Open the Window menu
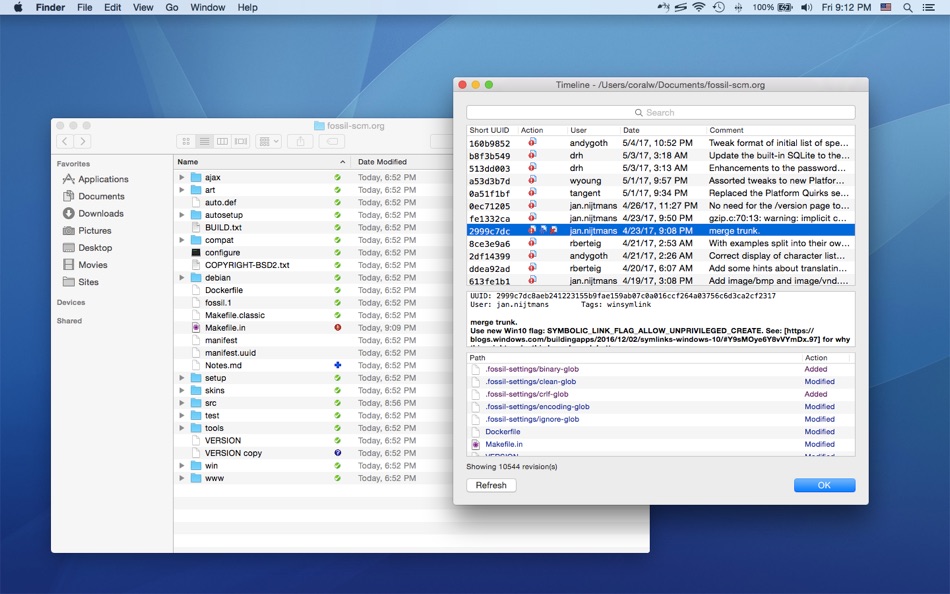The image size is (950, 594). [207, 7]
